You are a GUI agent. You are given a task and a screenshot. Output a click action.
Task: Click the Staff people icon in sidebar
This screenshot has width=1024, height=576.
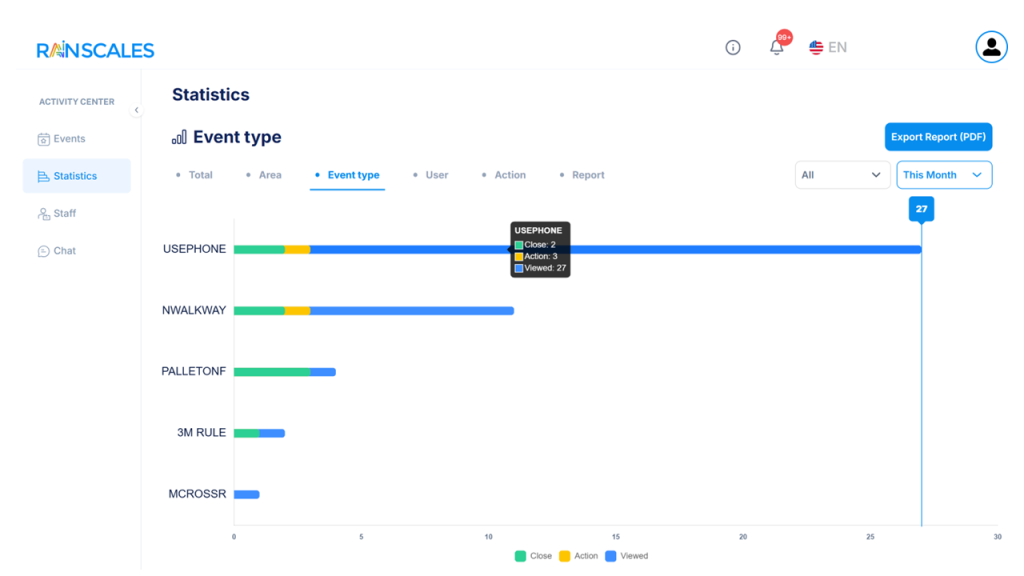pos(43,214)
